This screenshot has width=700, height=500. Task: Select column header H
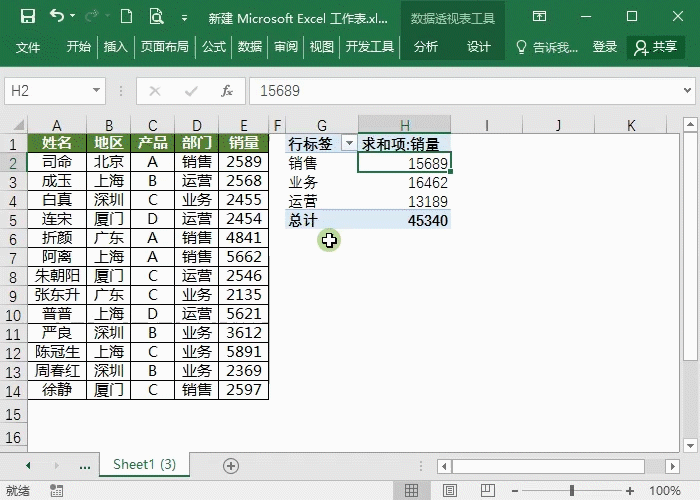pyautogui.click(x=404, y=125)
